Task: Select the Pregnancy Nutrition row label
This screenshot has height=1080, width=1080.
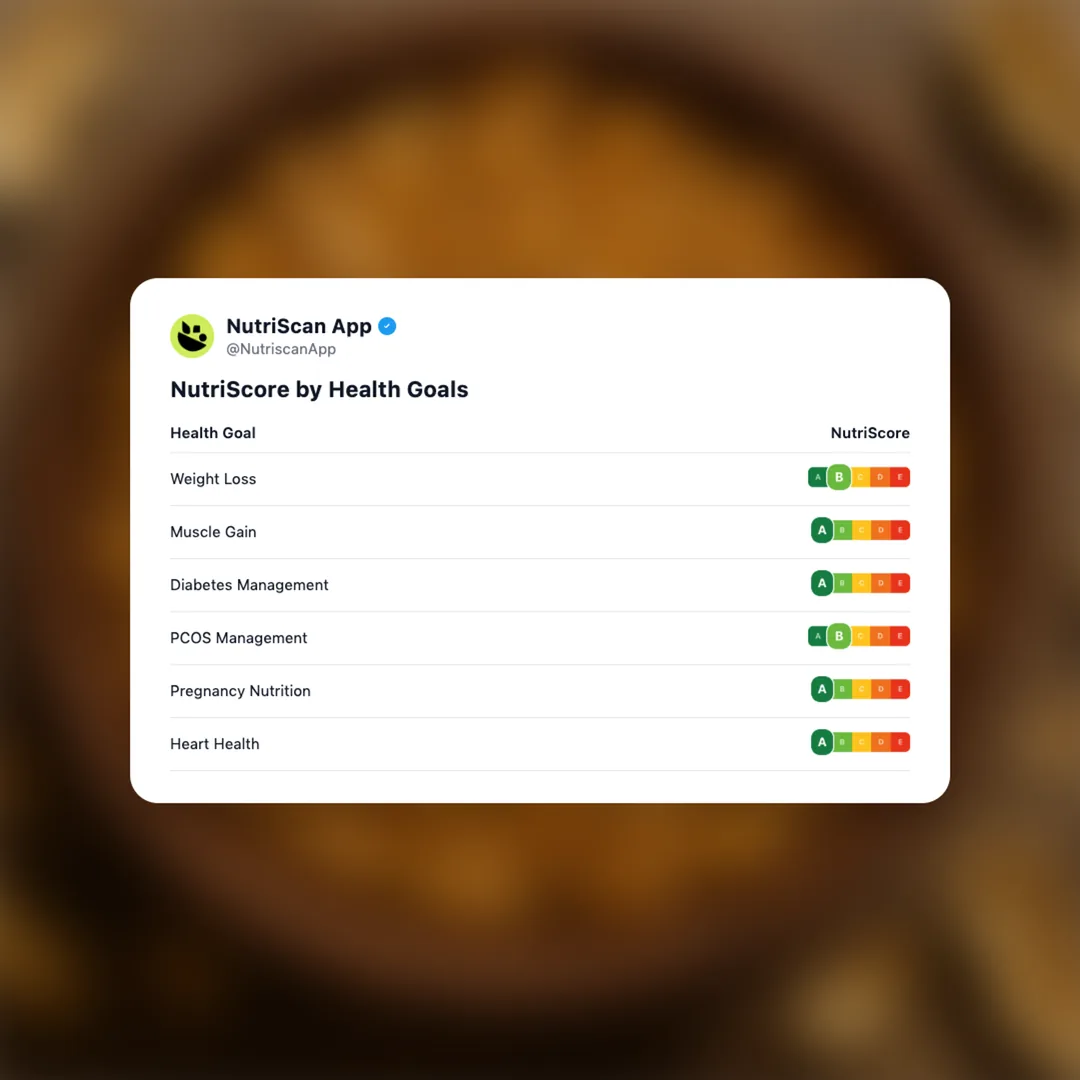Action: pyautogui.click(x=240, y=691)
